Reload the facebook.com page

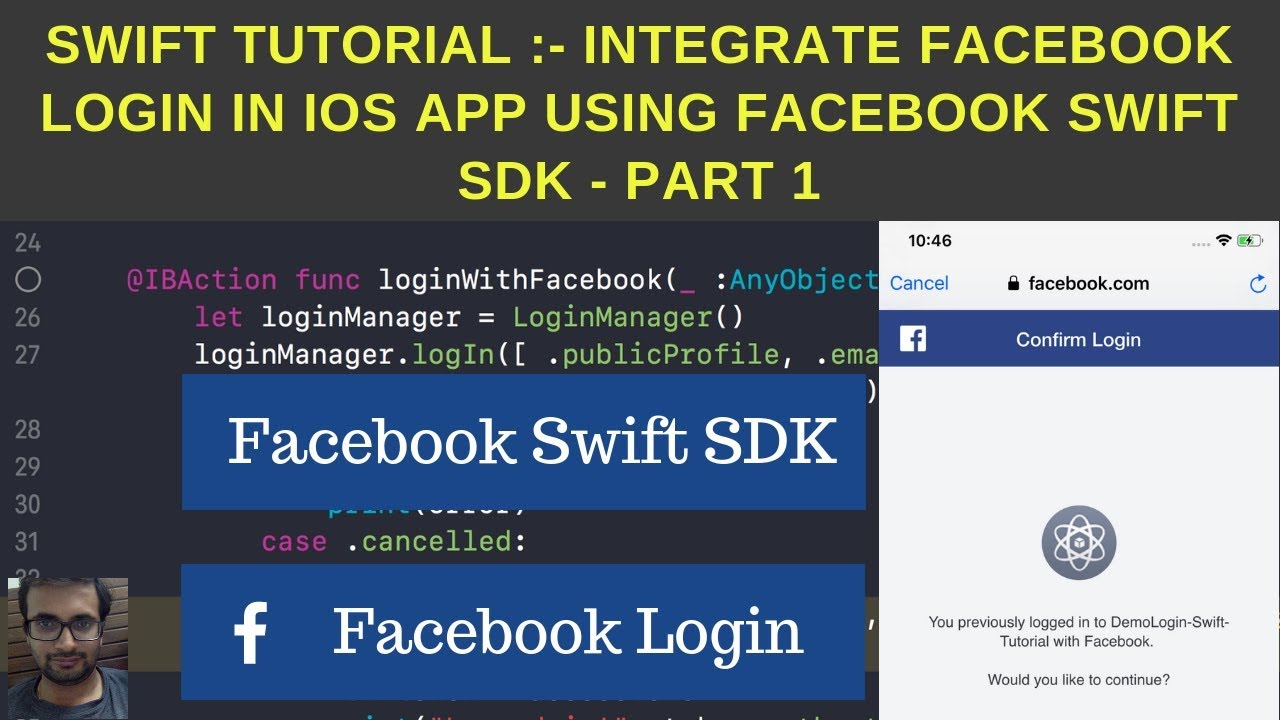[x=1258, y=284]
